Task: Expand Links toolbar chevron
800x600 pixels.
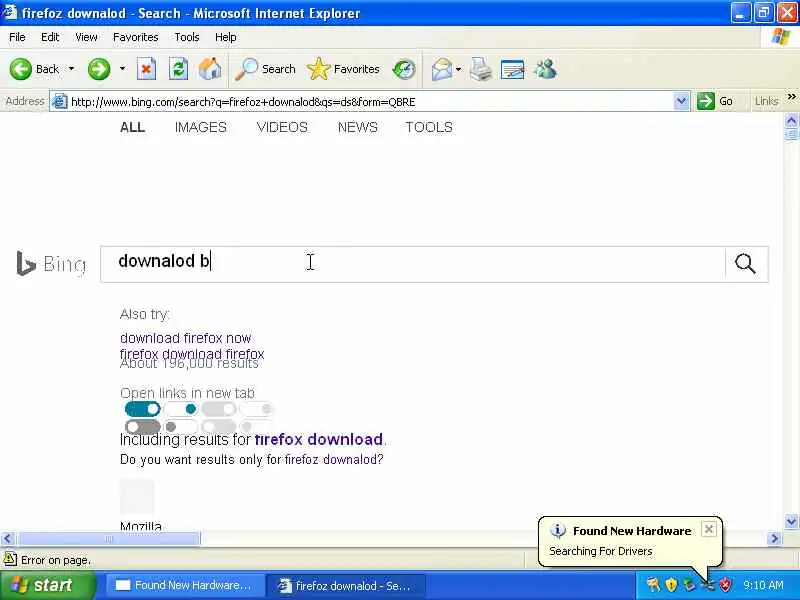Action: (791, 97)
